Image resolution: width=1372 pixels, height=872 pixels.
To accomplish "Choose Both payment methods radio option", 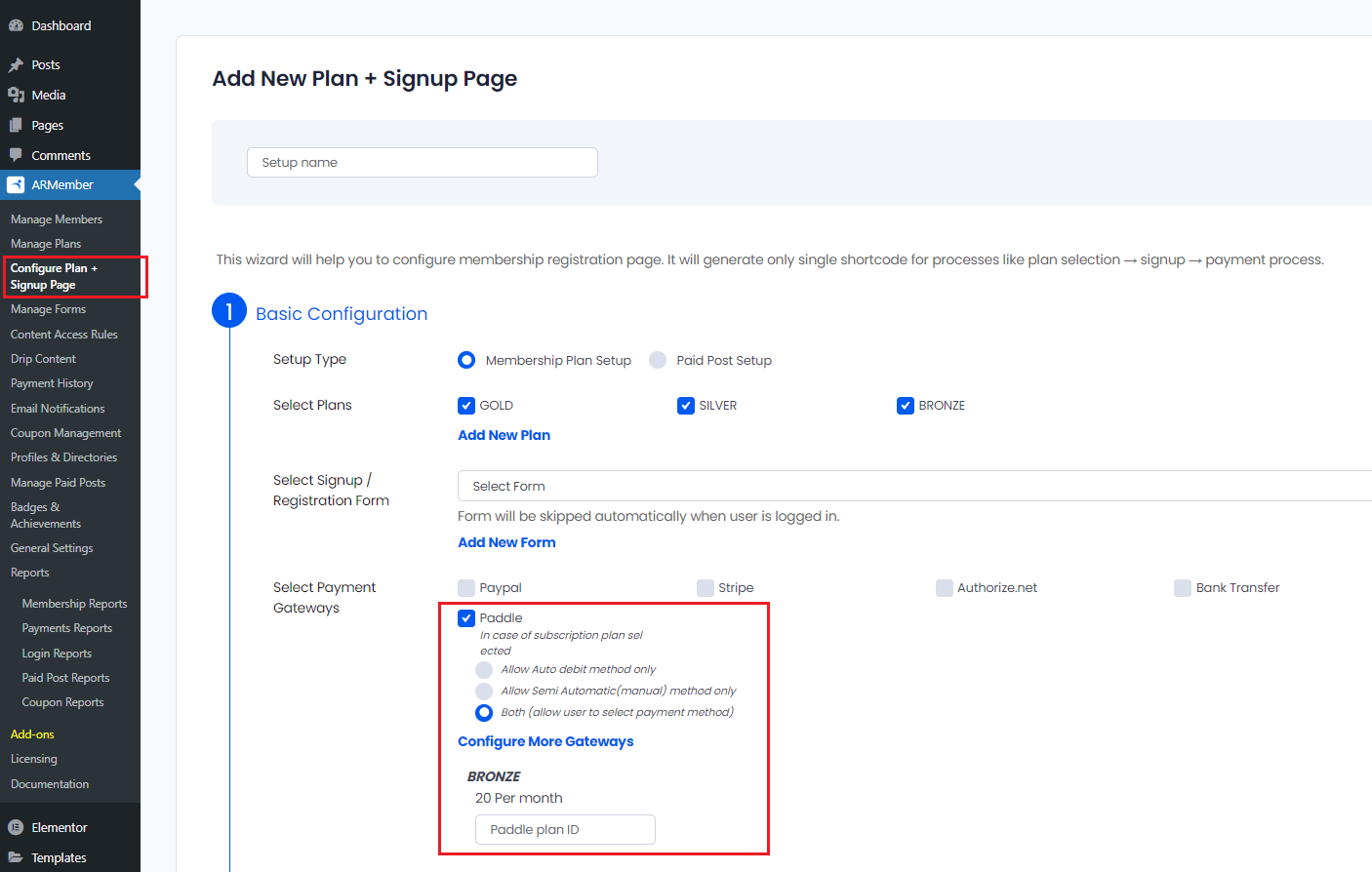I will click(x=484, y=713).
